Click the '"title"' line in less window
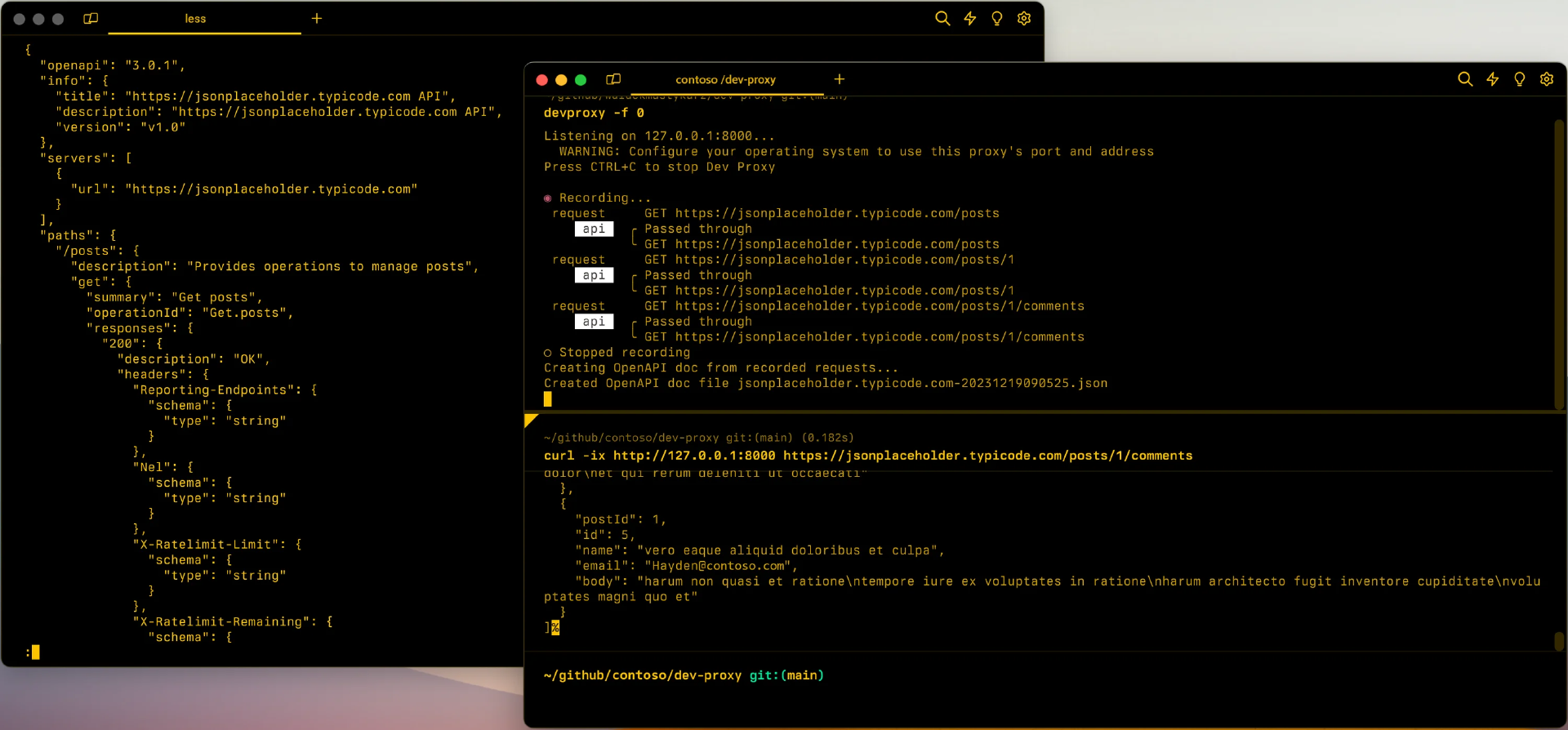Image resolution: width=1568 pixels, height=730 pixels. (x=256, y=96)
